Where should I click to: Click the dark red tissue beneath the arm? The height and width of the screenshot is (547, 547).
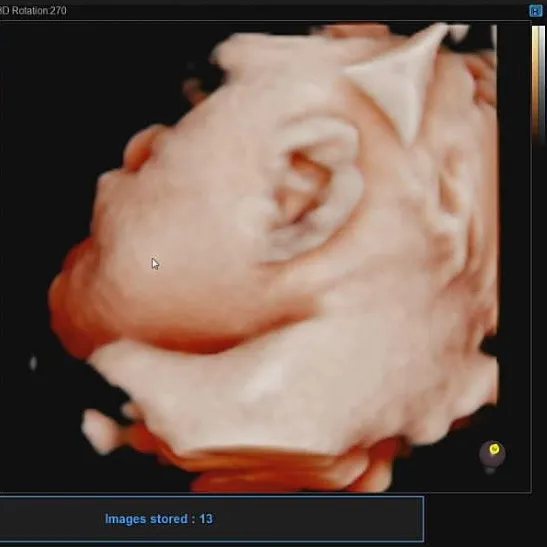tap(279, 471)
